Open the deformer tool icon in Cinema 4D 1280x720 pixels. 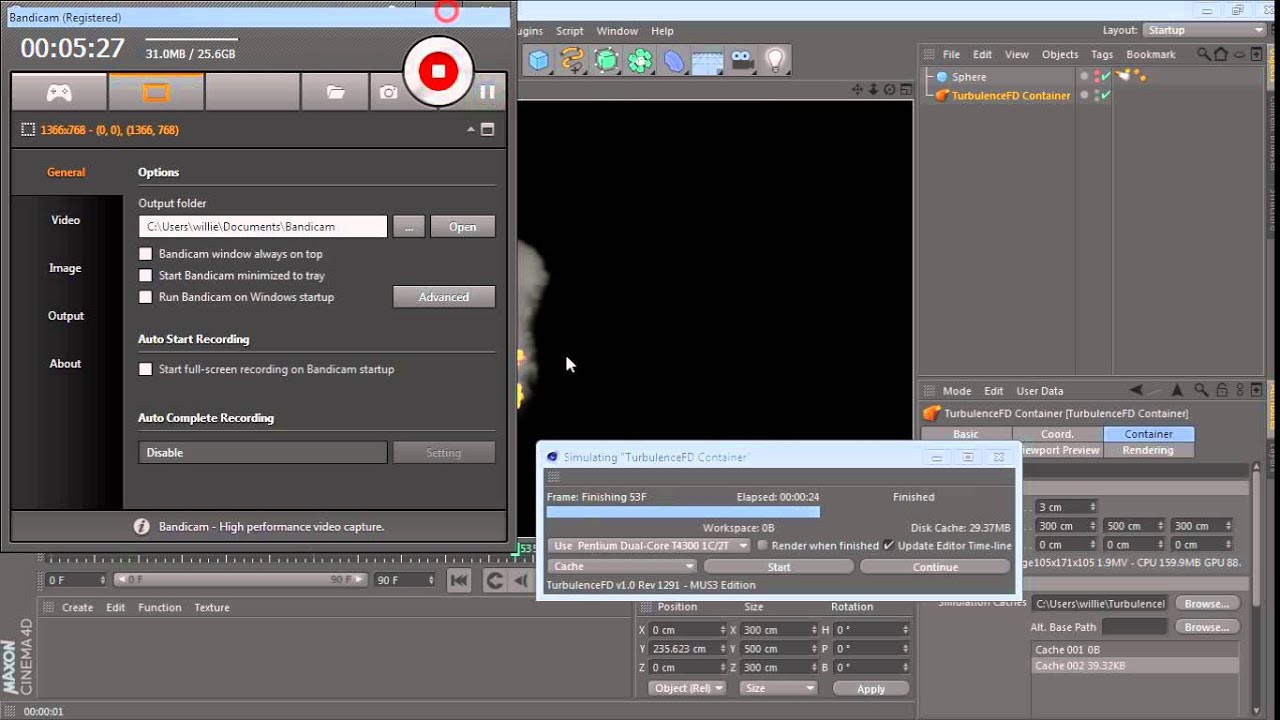pos(674,61)
